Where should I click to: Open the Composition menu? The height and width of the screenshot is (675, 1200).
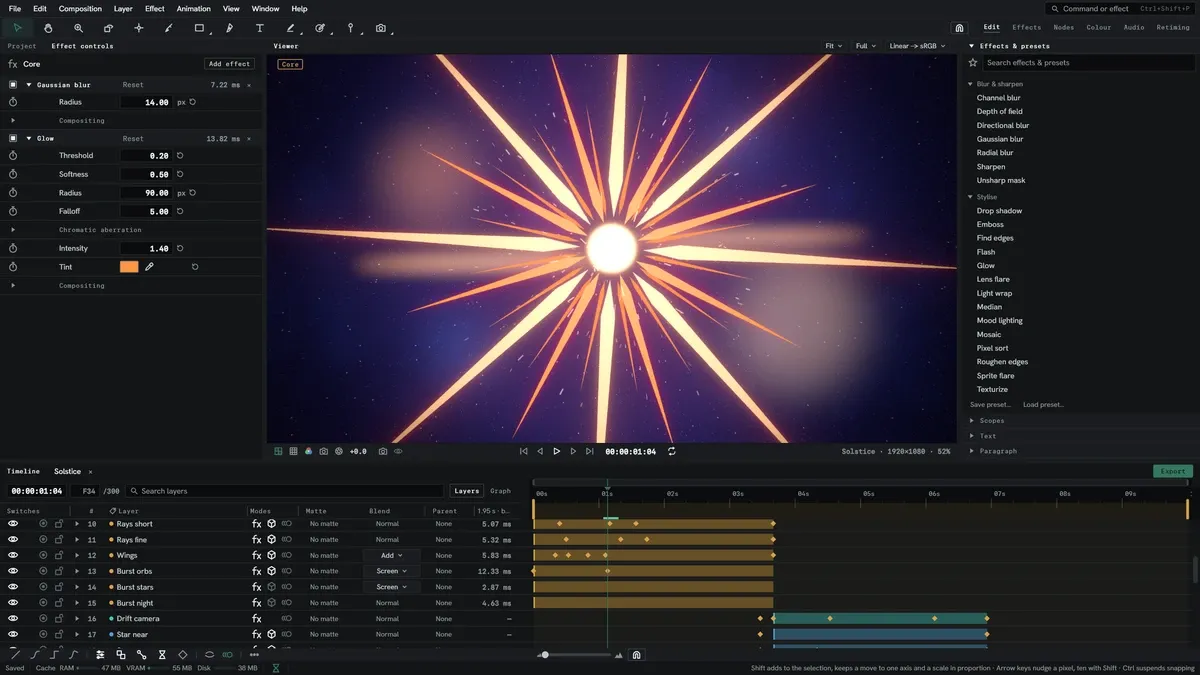[x=80, y=9]
